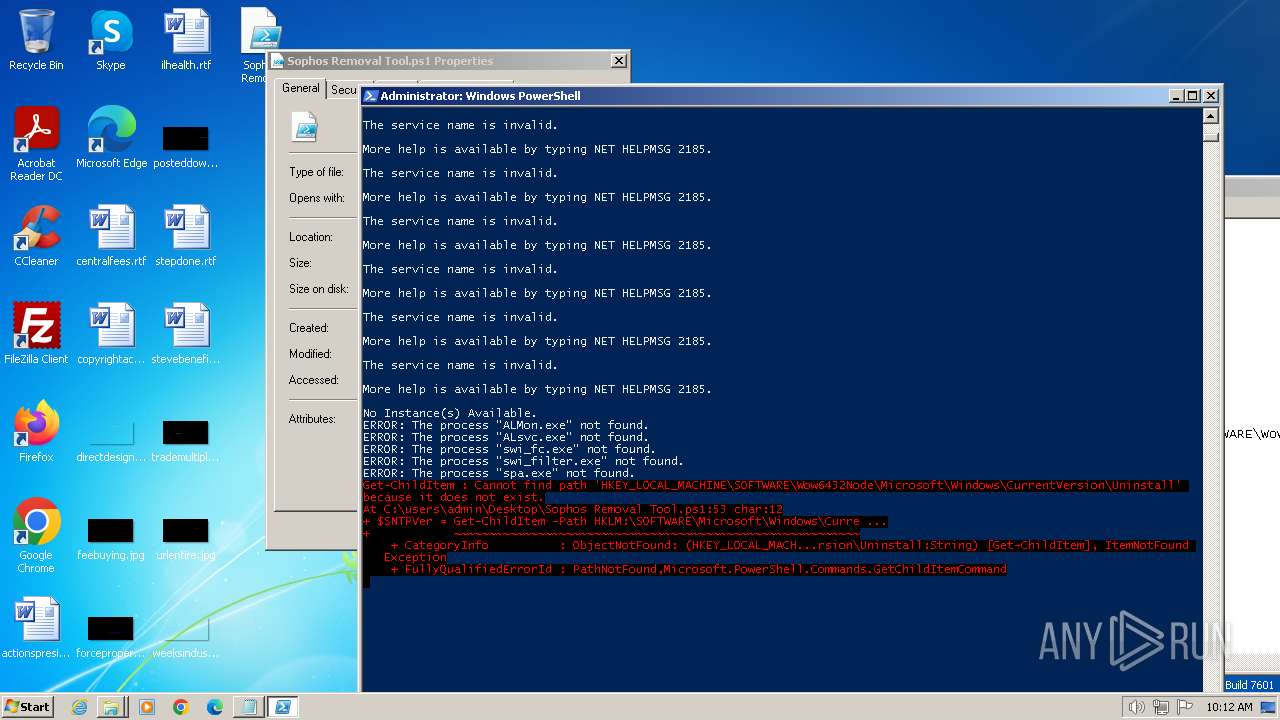This screenshot has width=1280, height=720.
Task: Open Google Chrome from the taskbar
Action: [181, 707]
